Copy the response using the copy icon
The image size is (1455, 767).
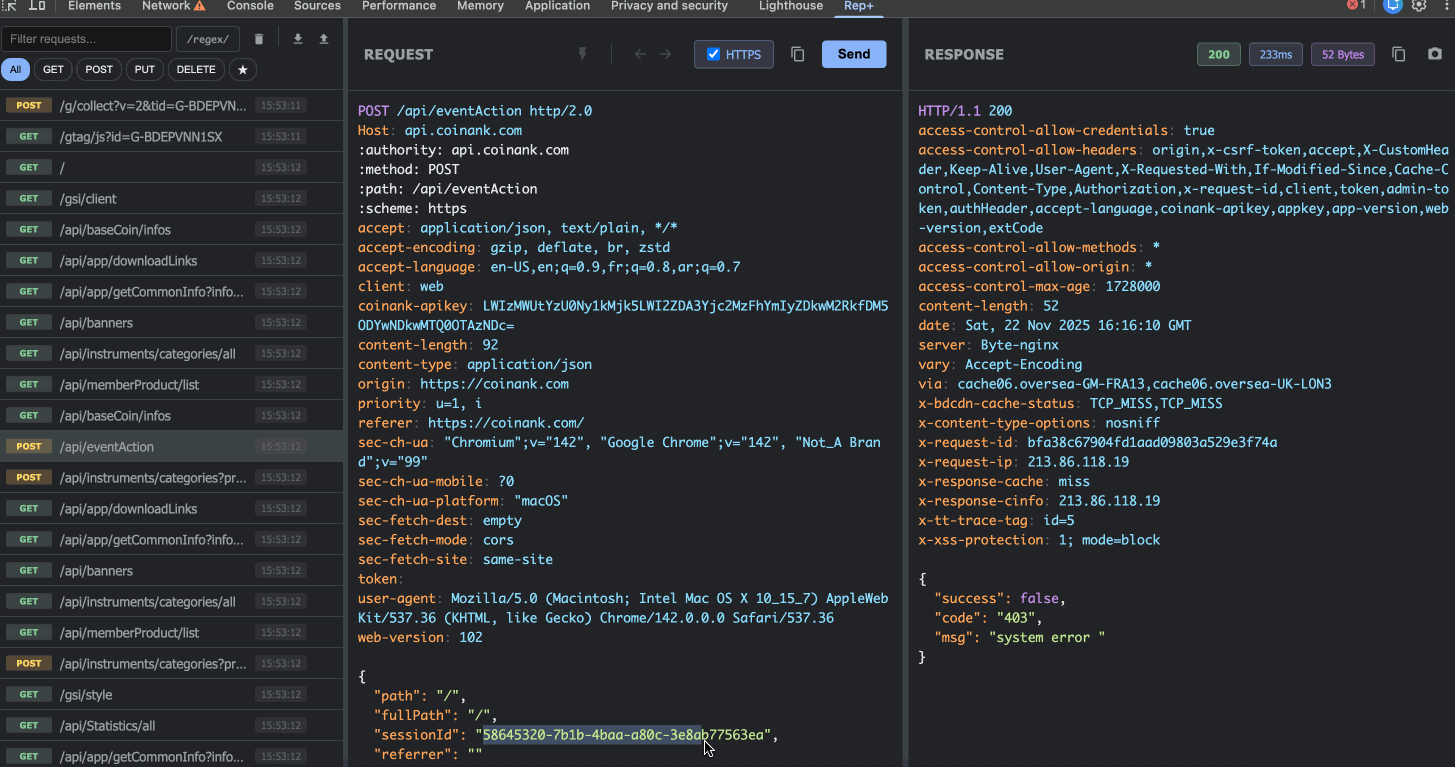pos(1399,54)
